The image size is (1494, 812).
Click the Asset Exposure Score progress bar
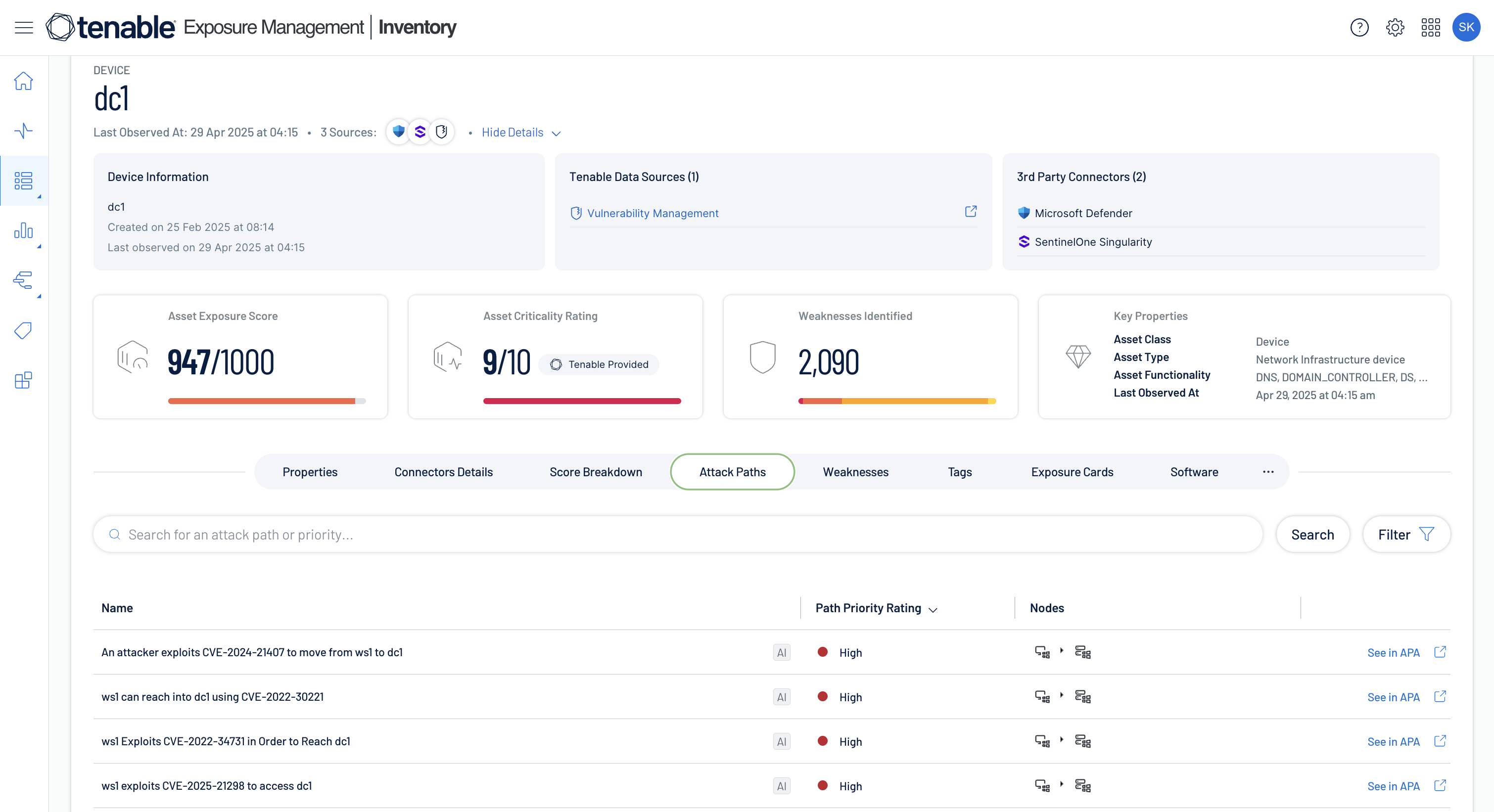tap(267, 401)
